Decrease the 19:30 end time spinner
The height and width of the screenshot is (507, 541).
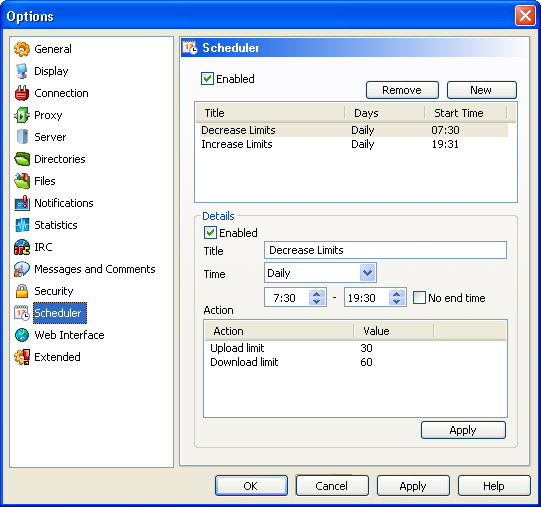coord(396,302)
